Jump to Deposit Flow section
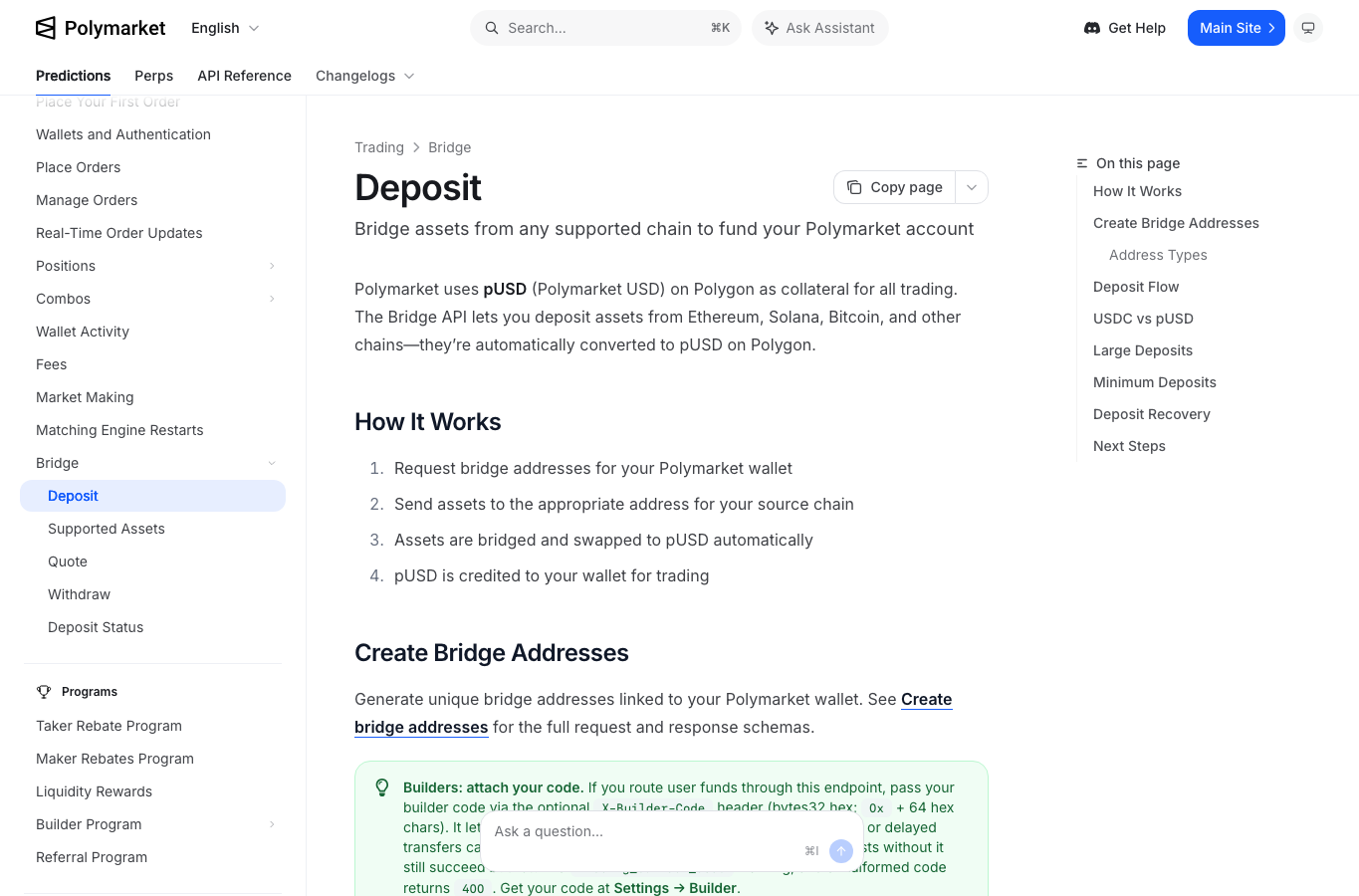The height and width of the screenshot is (896, 1359). [1136, 287]
